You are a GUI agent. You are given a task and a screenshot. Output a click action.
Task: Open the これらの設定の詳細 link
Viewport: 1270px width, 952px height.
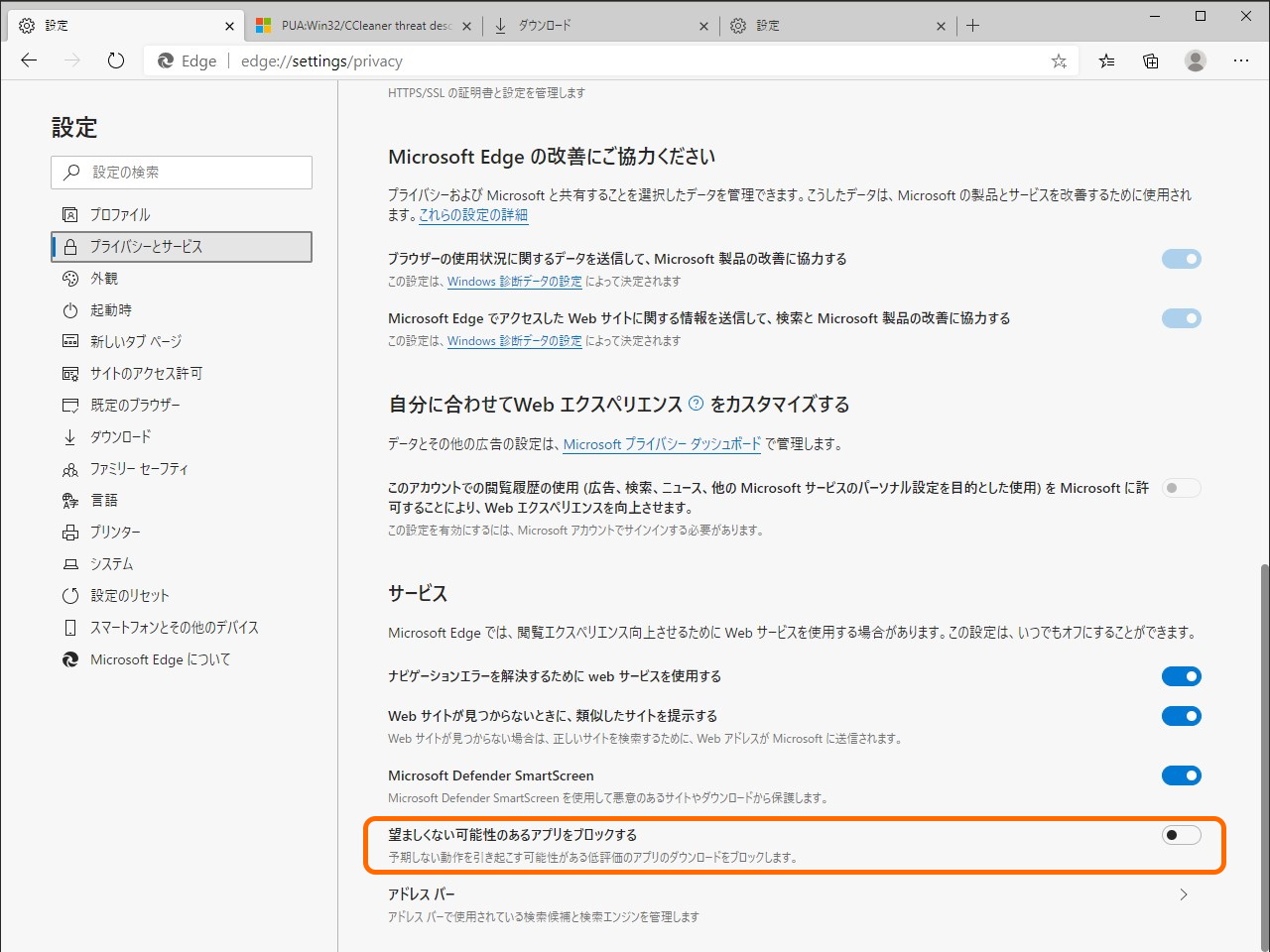(473, 215)
